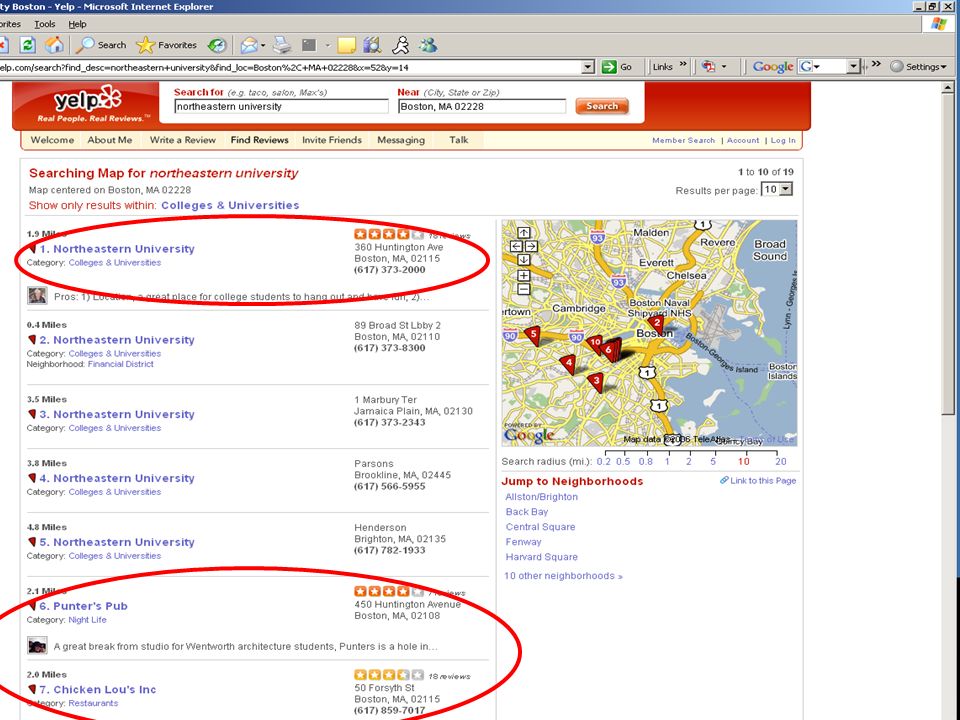Switch to the About Me tab
The height and width of the screenshot is (720, 960).
pyautogui.click(x=110, y=140)
